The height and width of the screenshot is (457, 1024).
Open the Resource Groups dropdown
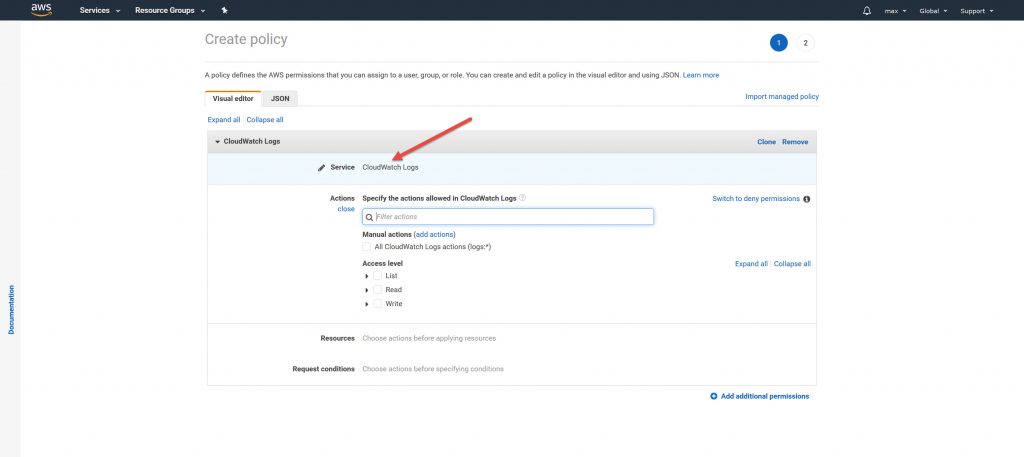click(170, 11)
